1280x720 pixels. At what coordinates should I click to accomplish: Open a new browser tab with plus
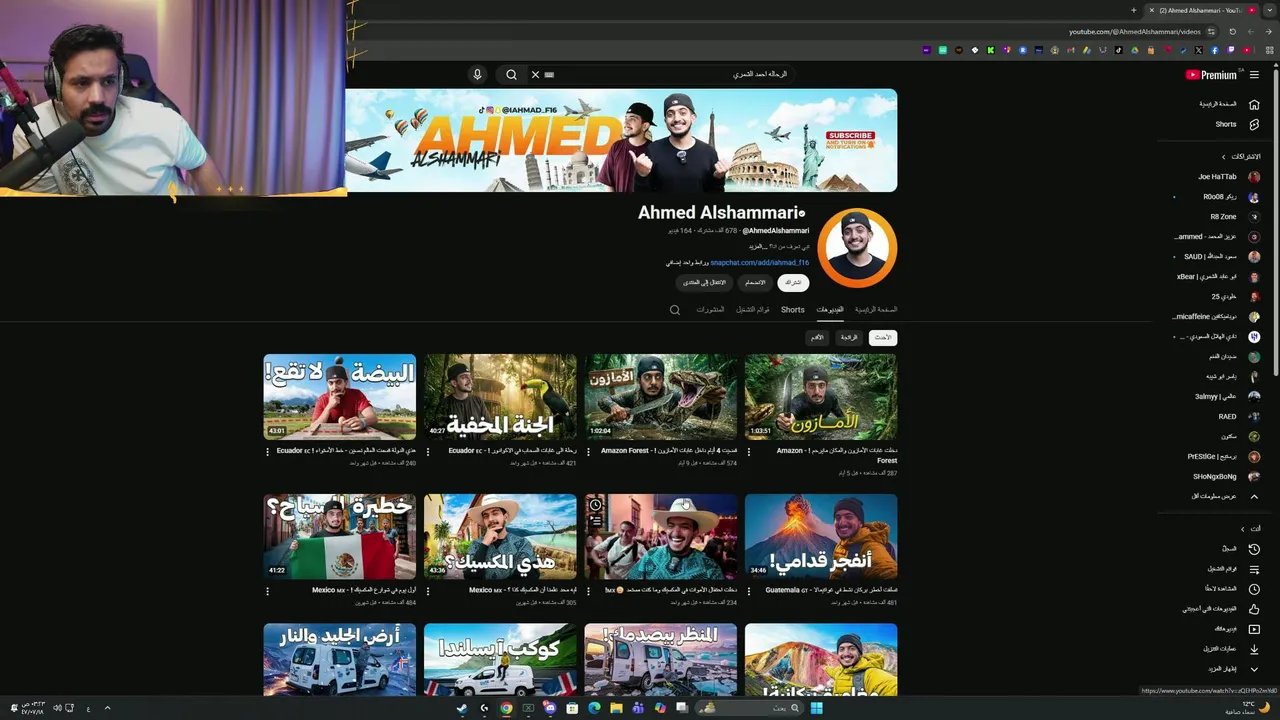point(1133,10)
